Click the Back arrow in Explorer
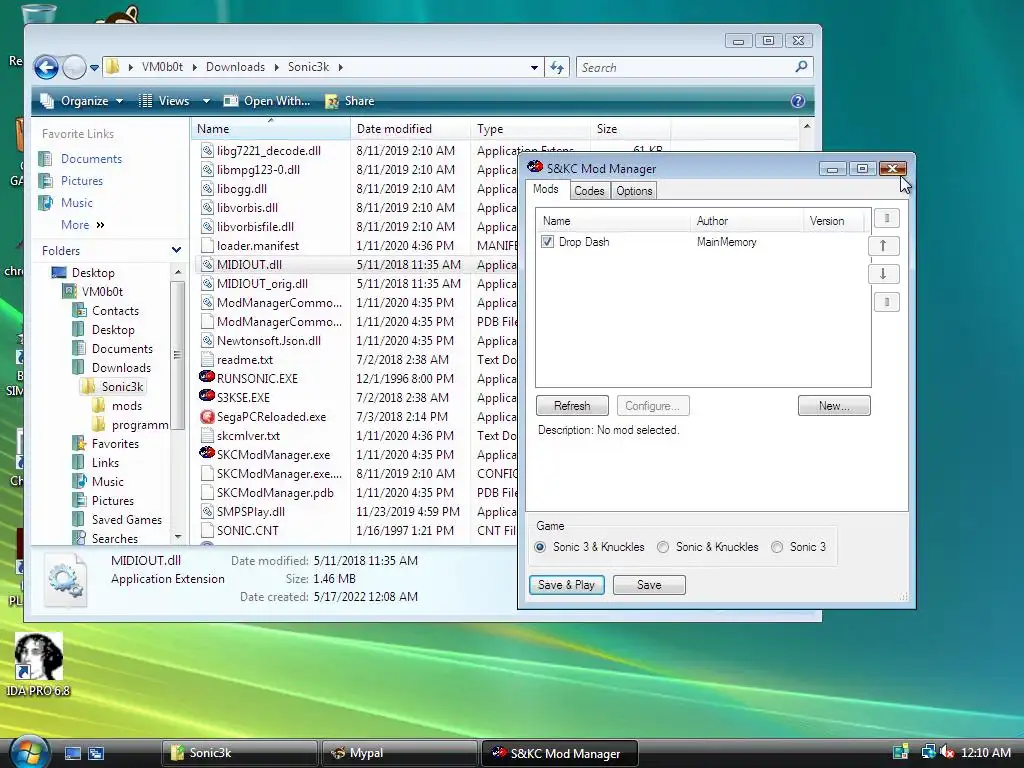The width and height of the screenshot is (1024, 768). 46,67
